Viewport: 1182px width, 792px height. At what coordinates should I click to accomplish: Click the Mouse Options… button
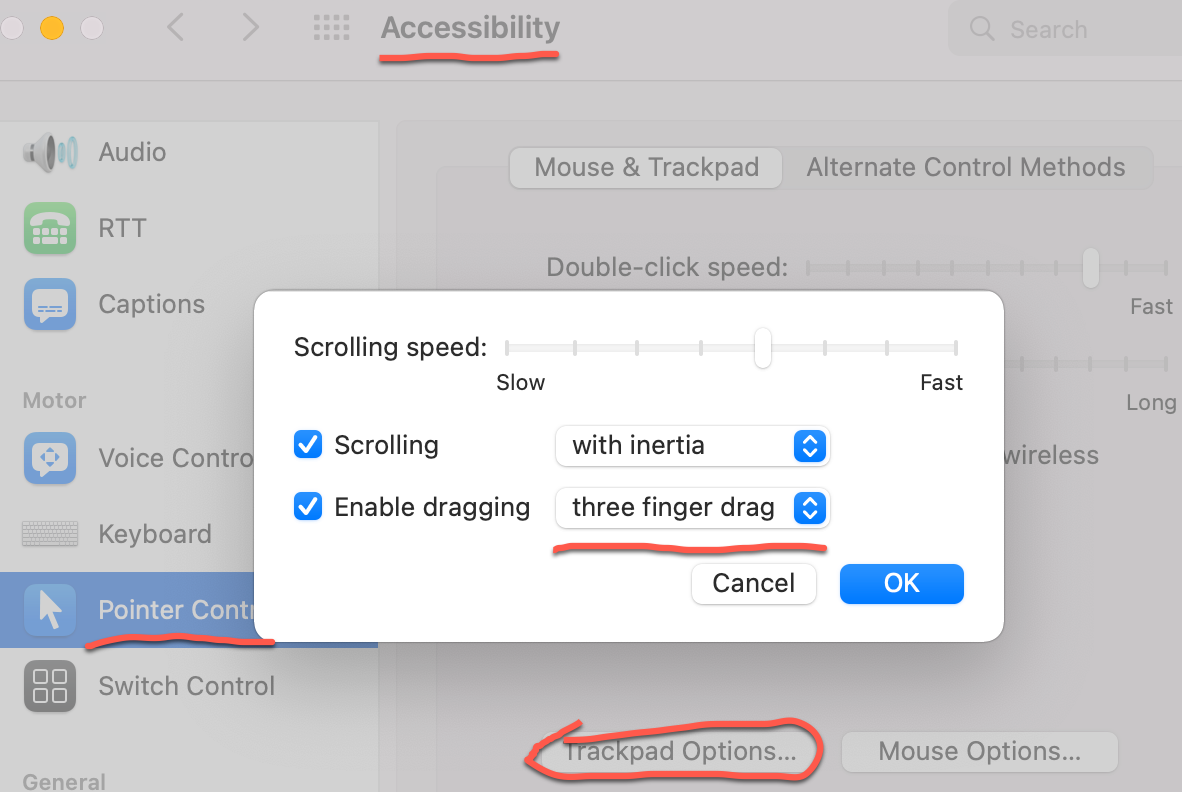coord(979,751)
